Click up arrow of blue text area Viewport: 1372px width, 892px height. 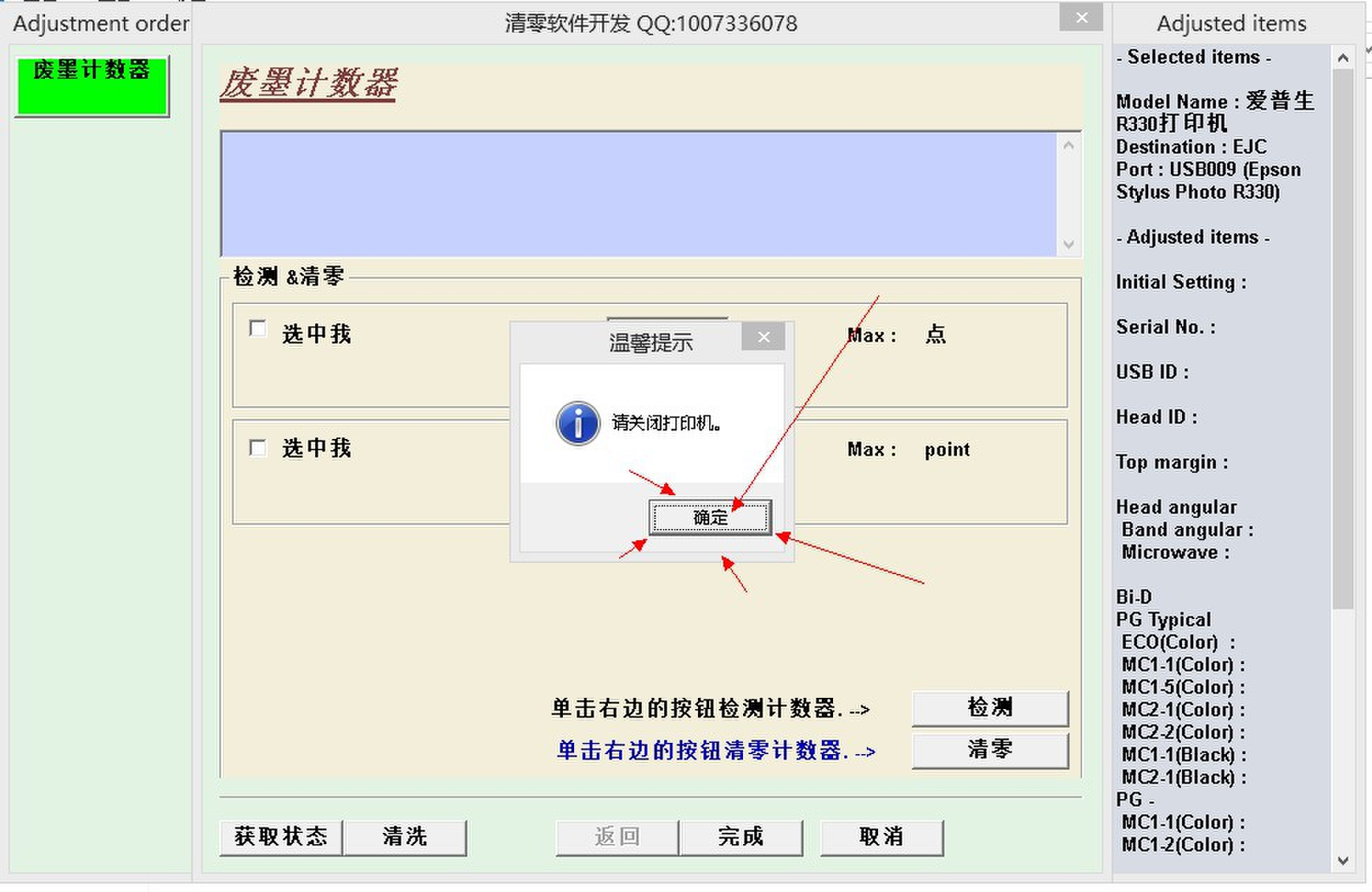[1068, 146]
